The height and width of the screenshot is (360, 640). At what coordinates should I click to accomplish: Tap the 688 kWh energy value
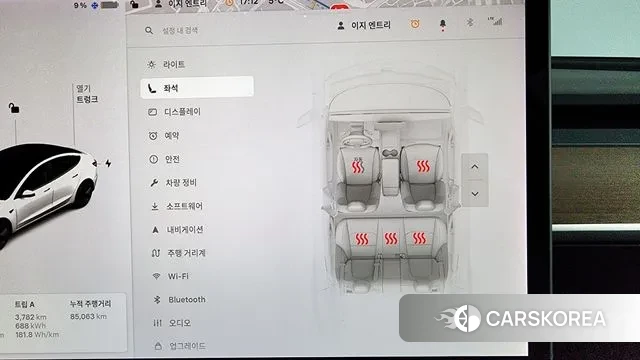coord(31,326)
